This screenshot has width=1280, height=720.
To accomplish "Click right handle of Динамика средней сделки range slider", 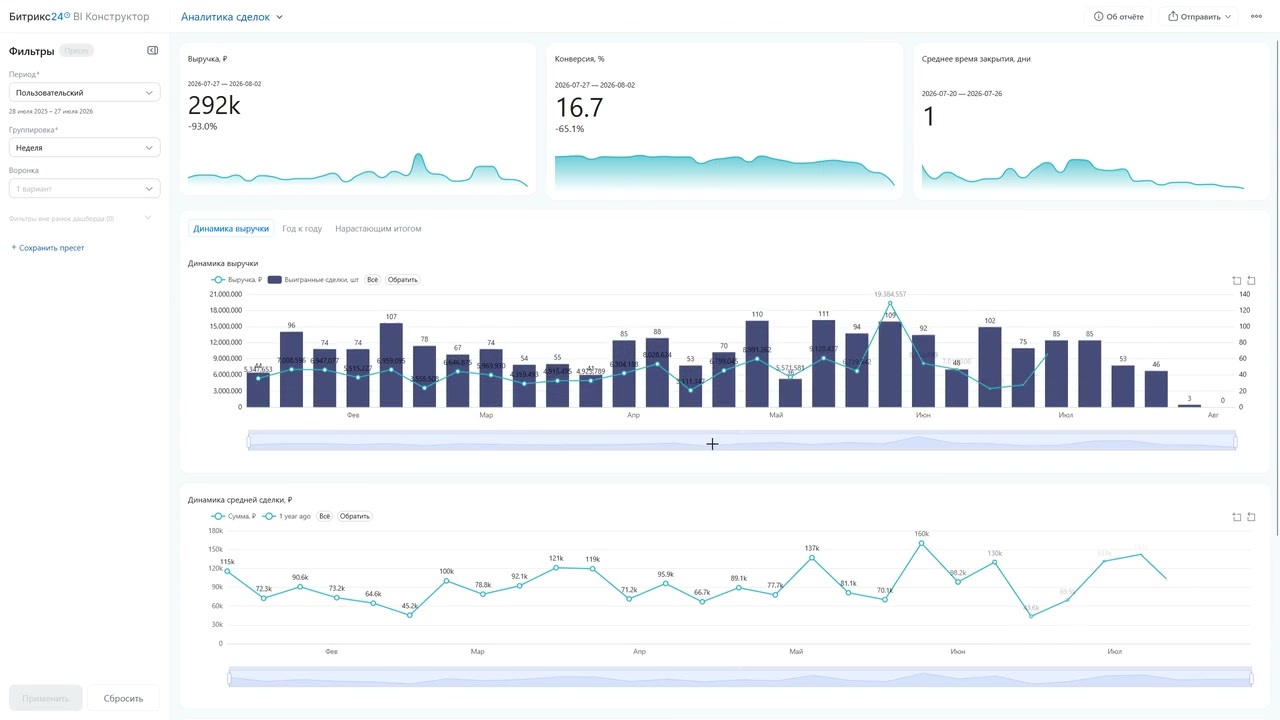I will [x=1252, y=678].
